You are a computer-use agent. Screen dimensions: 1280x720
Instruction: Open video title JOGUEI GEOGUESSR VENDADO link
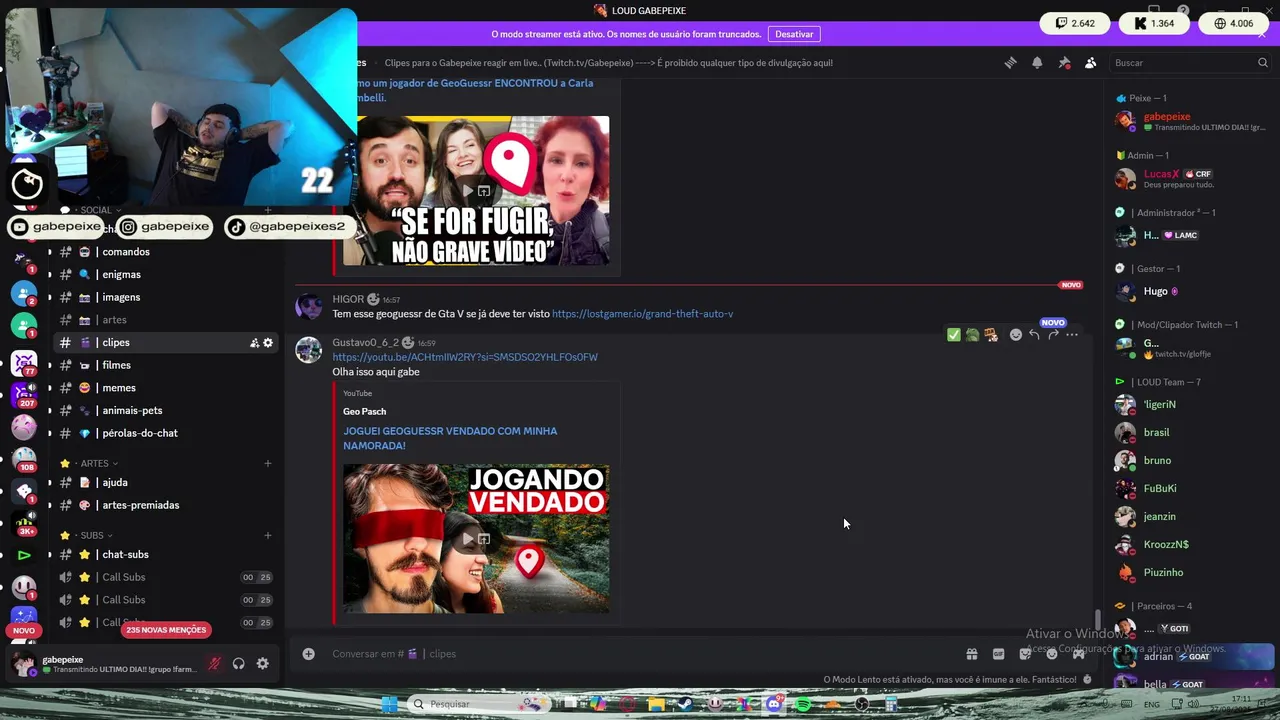coord(450,438)
